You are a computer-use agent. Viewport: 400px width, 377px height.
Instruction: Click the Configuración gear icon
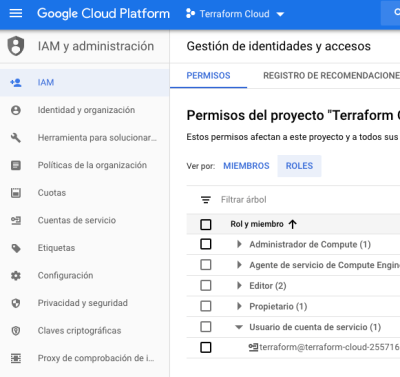pos(16,275)
